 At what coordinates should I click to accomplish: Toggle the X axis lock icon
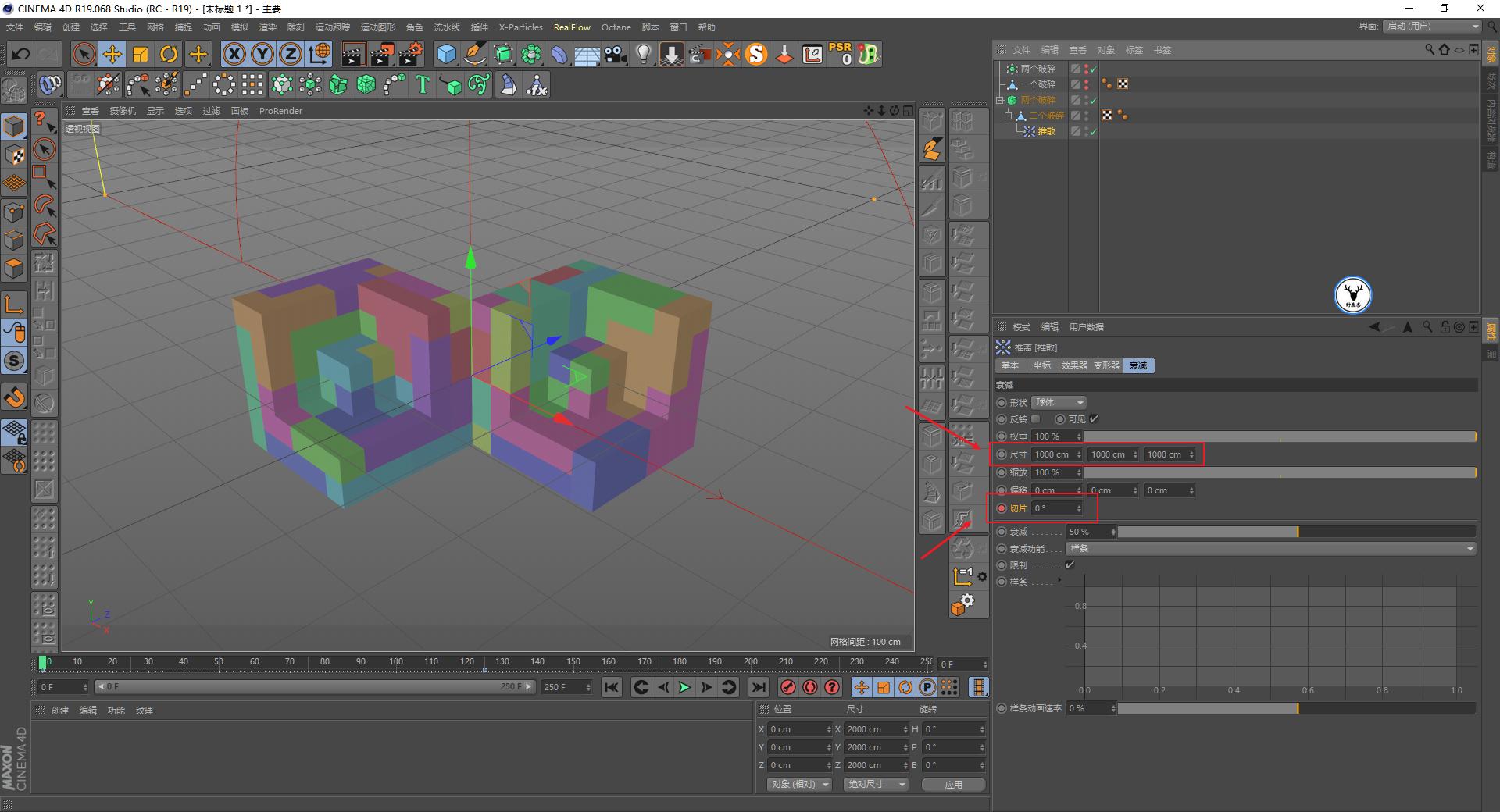pyautogui.click(x=234, y=54)
